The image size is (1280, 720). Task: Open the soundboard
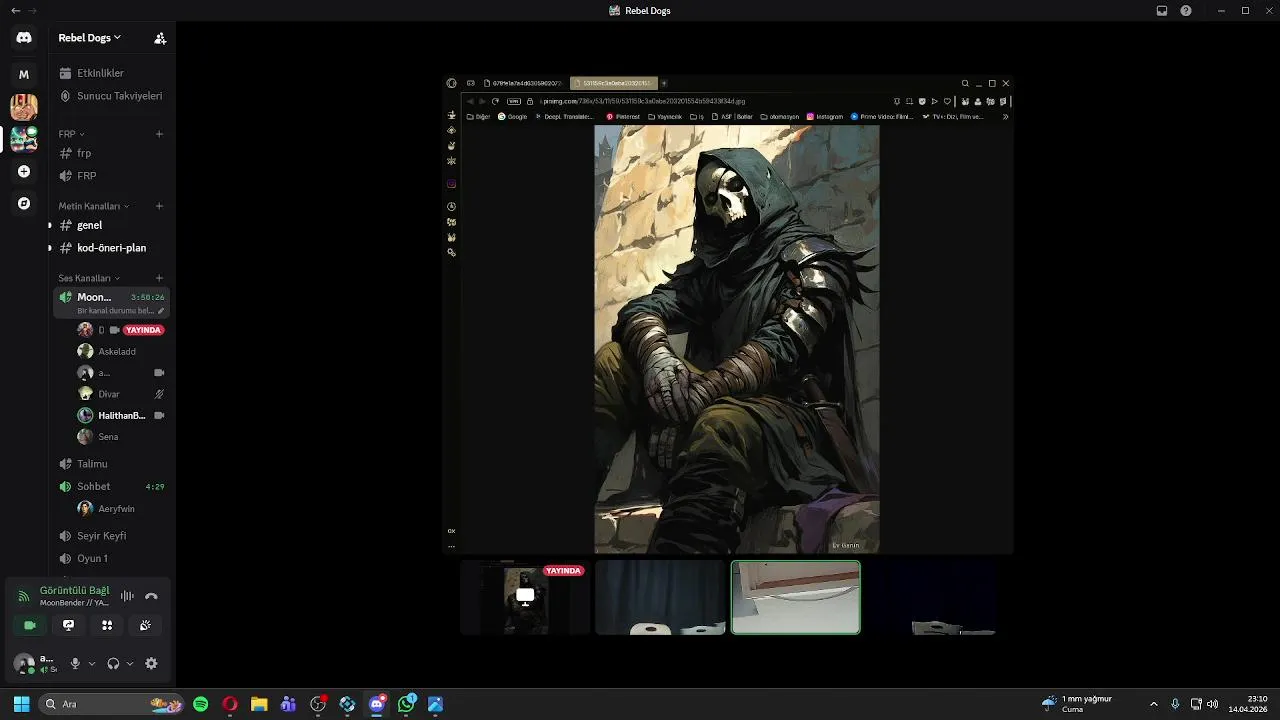pos(145,625)
